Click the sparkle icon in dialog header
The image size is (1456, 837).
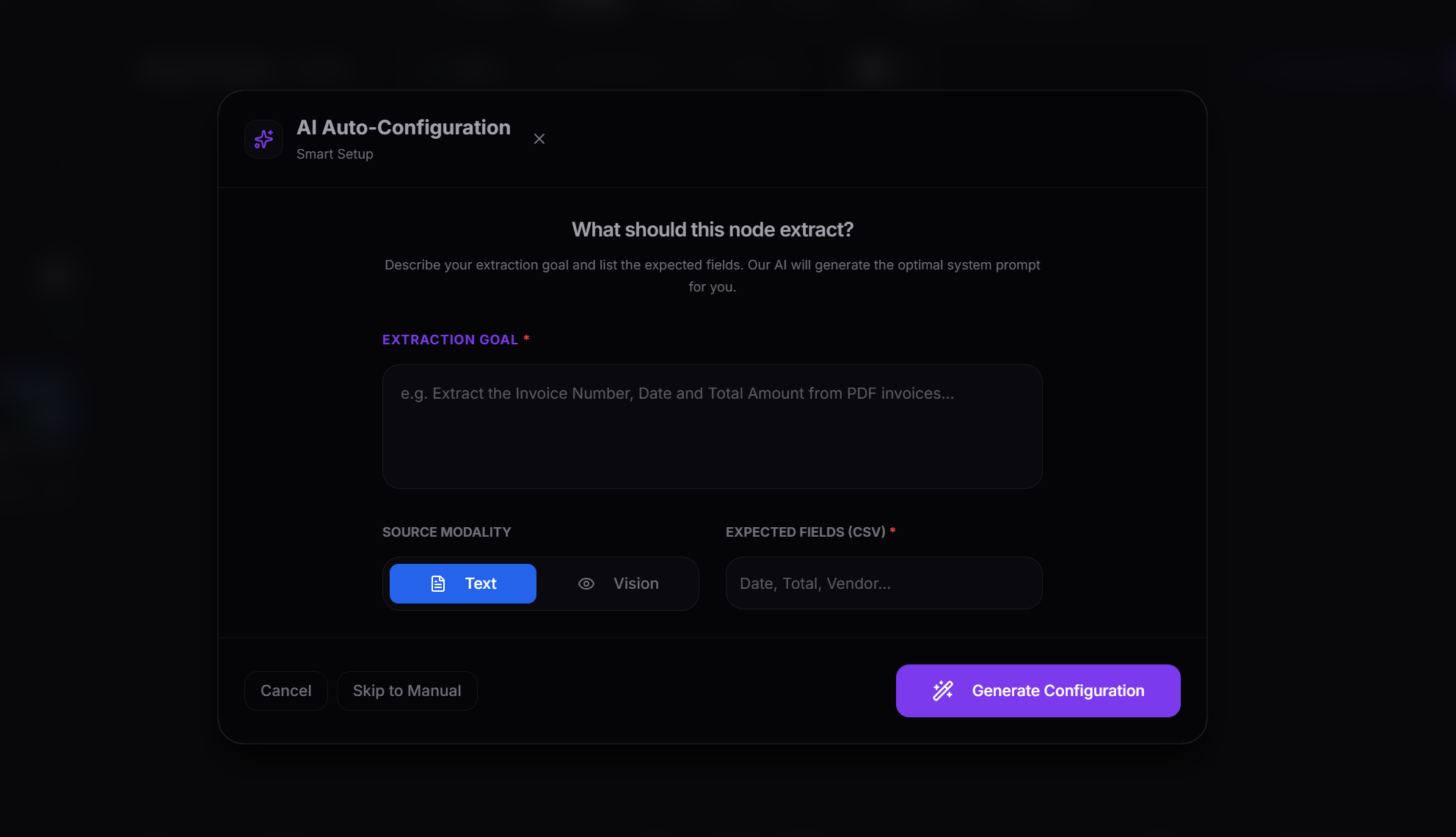tap(263, 139)
